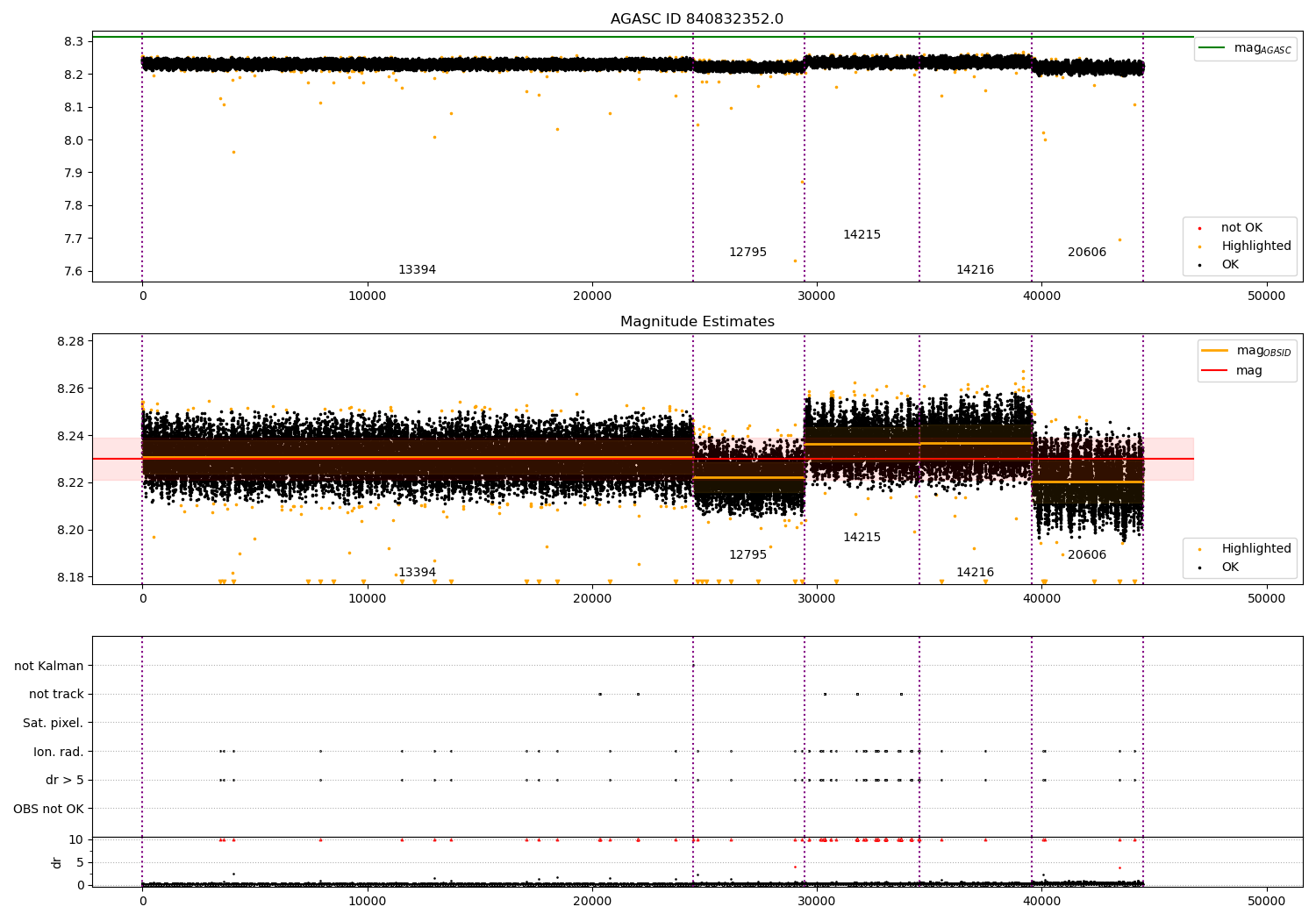Click the 'Ion. rad.' axis label
Viewport: 1316px width, 921px height.
[59, 752]
